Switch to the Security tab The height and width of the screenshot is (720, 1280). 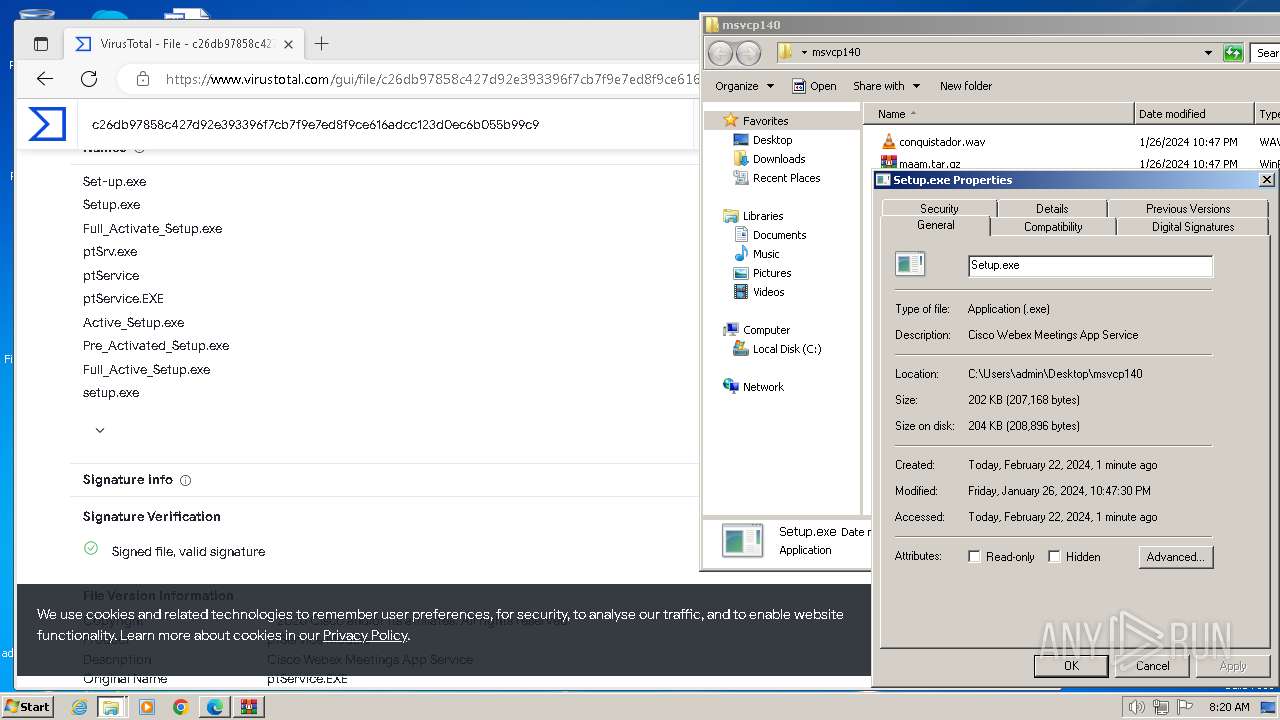pyautogui.click(x=939, y=208)
